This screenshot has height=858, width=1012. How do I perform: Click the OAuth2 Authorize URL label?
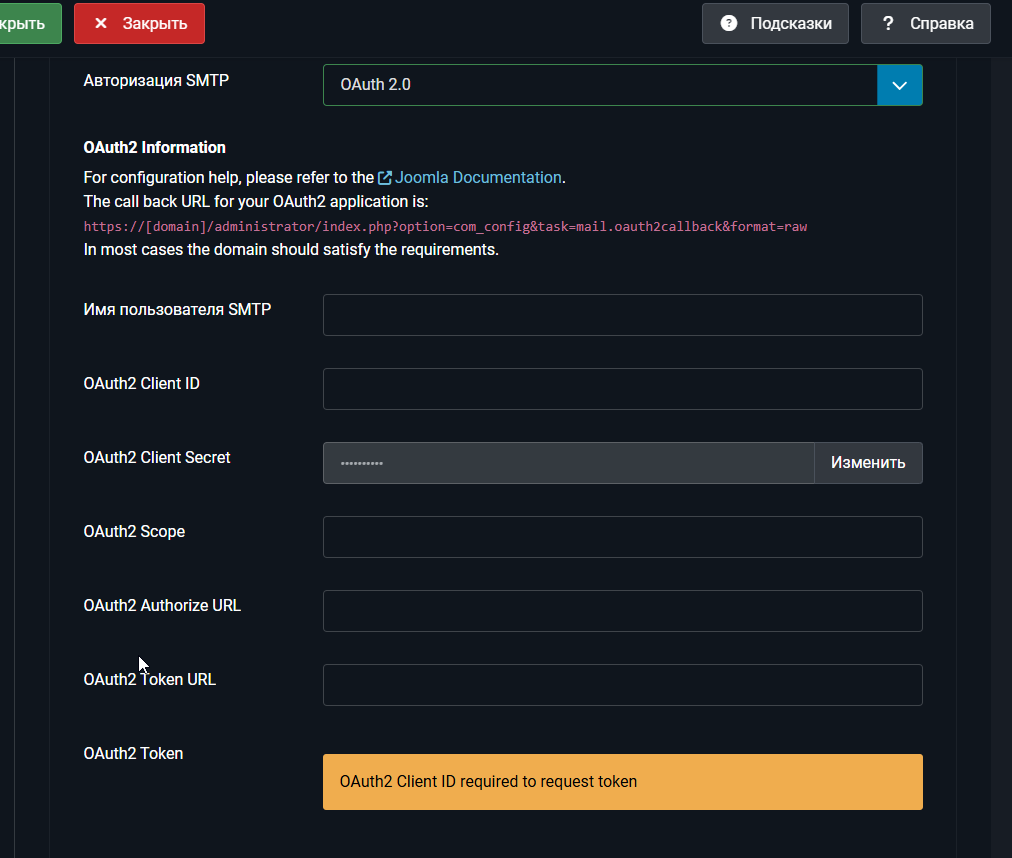[x=162, y=606]
